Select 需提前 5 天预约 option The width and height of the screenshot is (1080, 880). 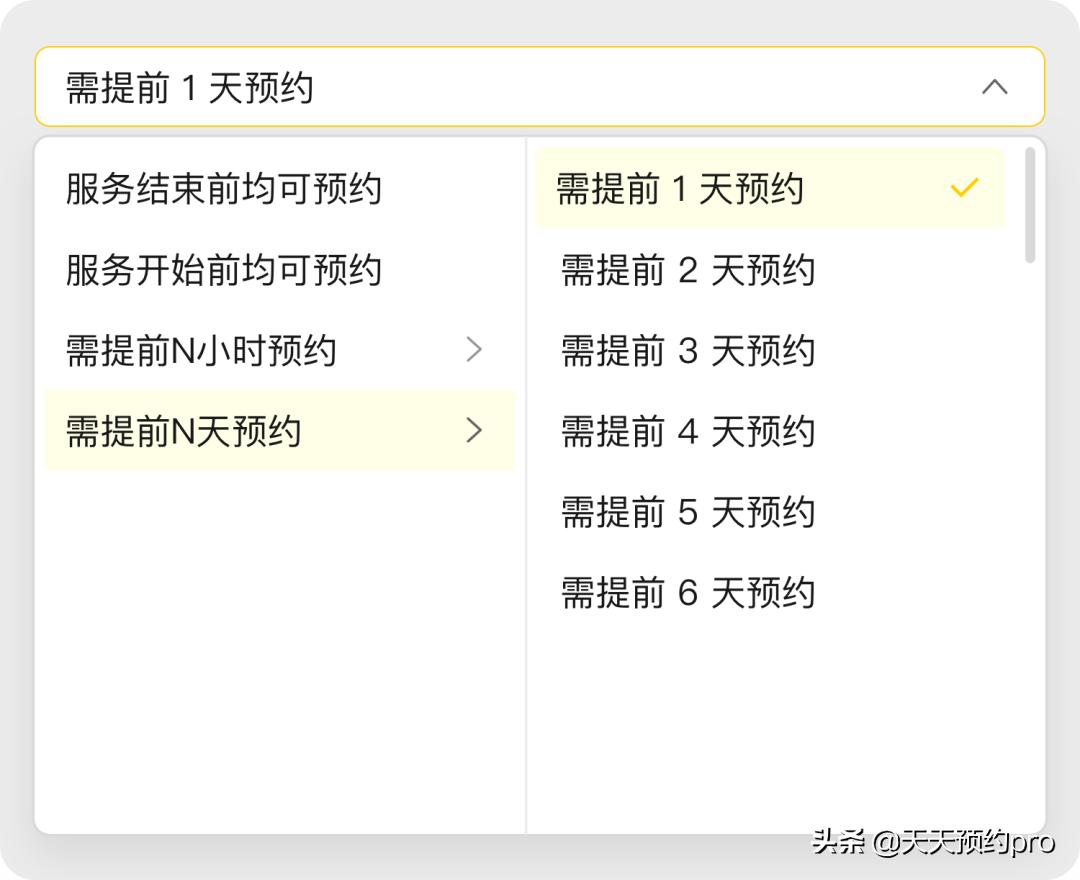[687, 512]
